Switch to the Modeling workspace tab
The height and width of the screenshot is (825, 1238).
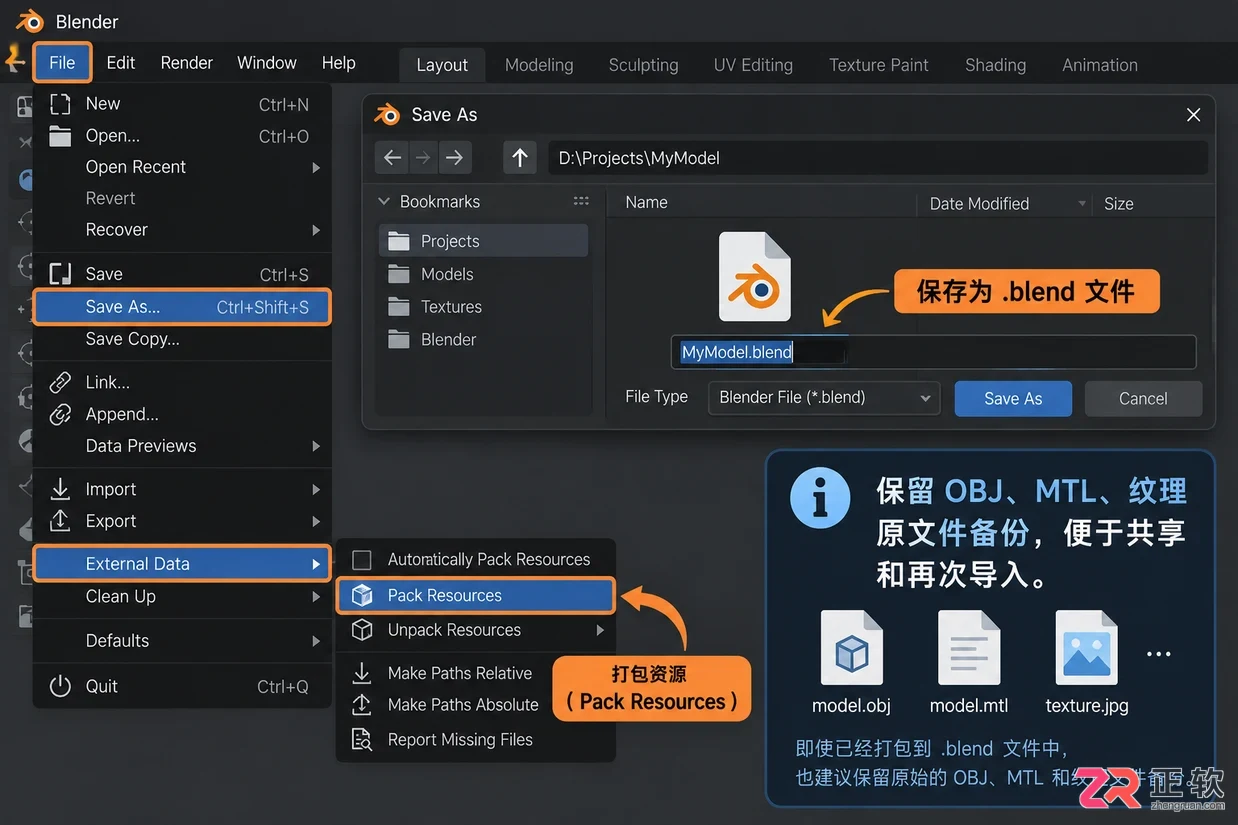coord(539,65)
